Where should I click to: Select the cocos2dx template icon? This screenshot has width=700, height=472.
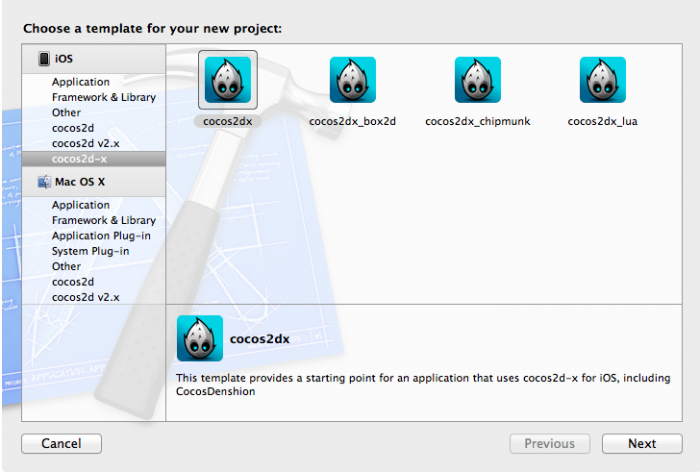coord(228,80)
